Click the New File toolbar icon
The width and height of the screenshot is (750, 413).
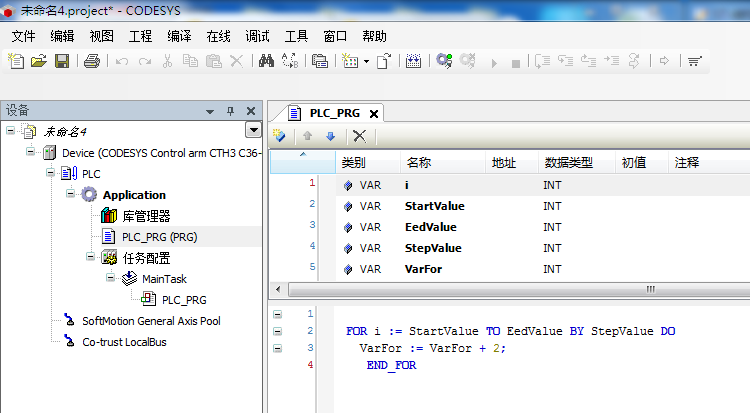[x=16, y=61]
